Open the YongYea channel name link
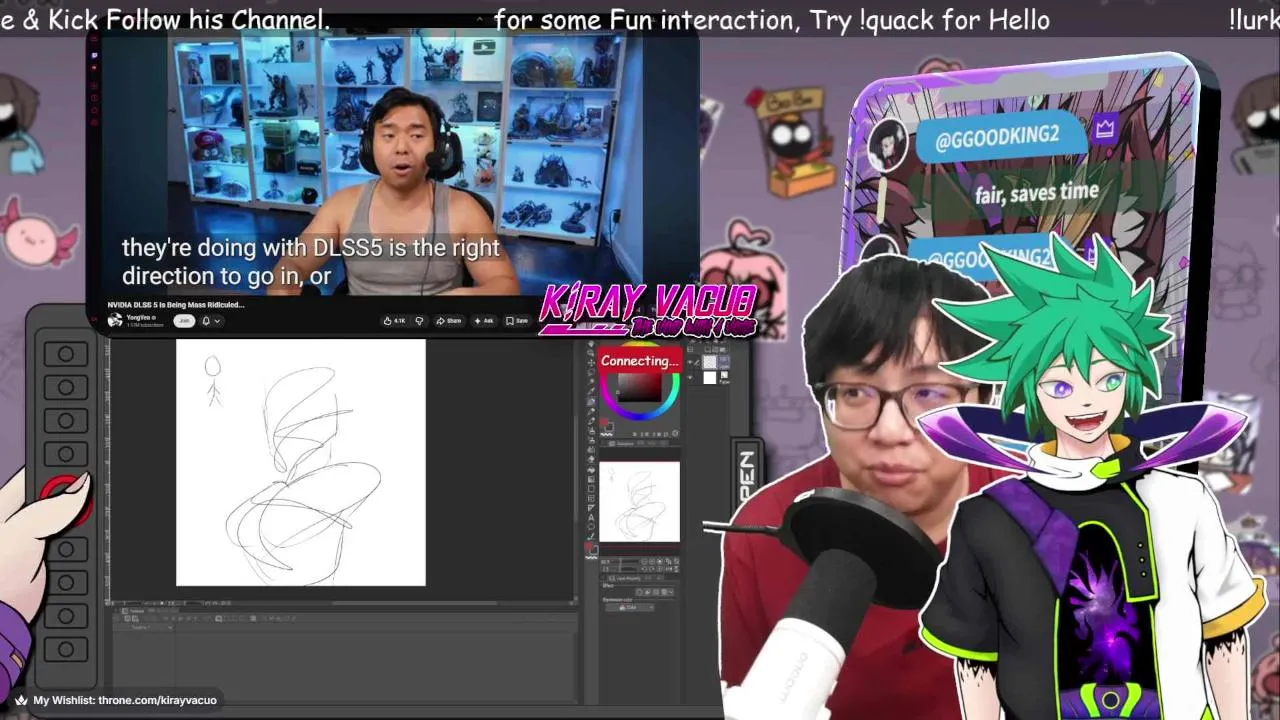The width and height of the screenshot is (1280, 720). click(139, 317)
